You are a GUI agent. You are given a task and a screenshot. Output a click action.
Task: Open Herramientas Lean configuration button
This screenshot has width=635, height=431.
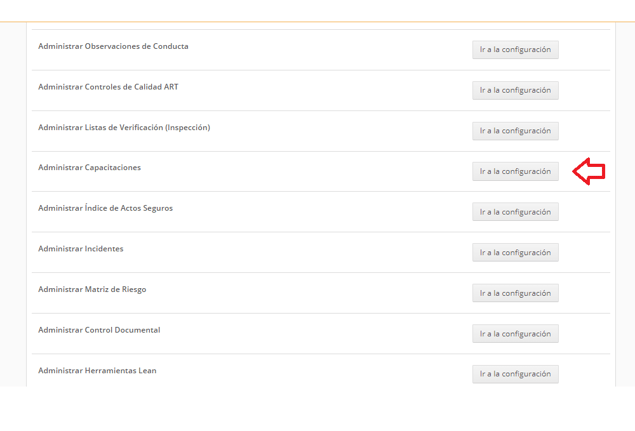coord(515,374)
